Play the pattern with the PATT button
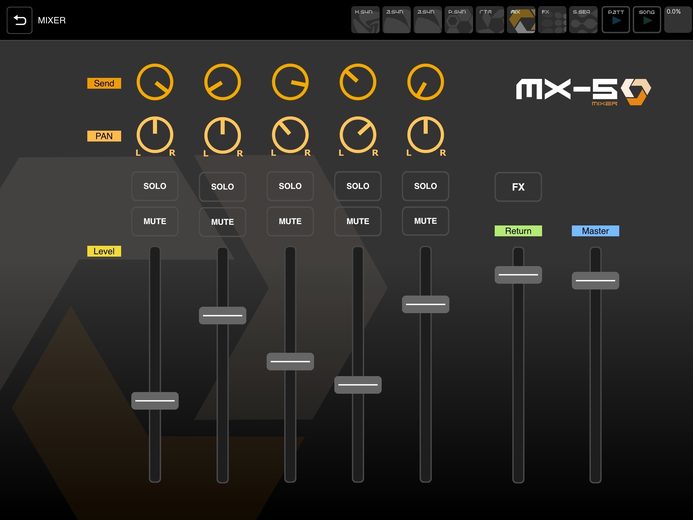693x520 pixels. coord(616,20)
